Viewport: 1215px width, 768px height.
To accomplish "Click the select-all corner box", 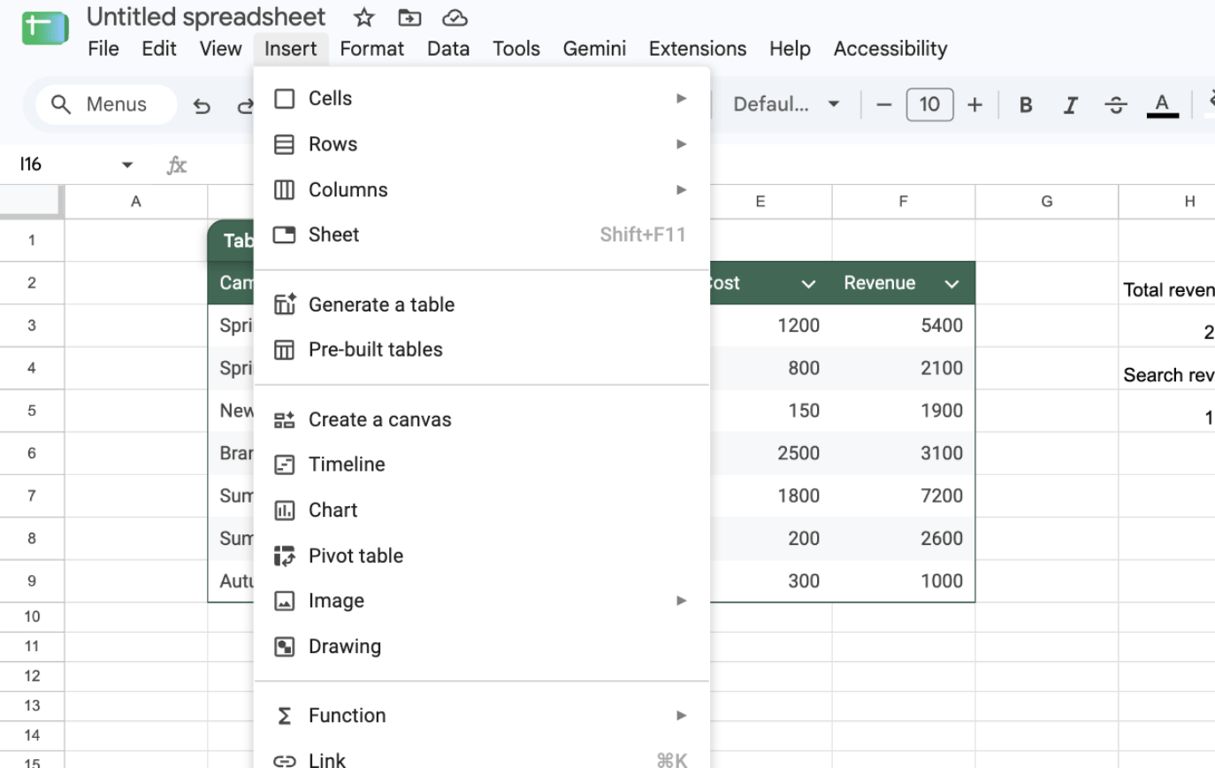I will click(x=32, y=201).
